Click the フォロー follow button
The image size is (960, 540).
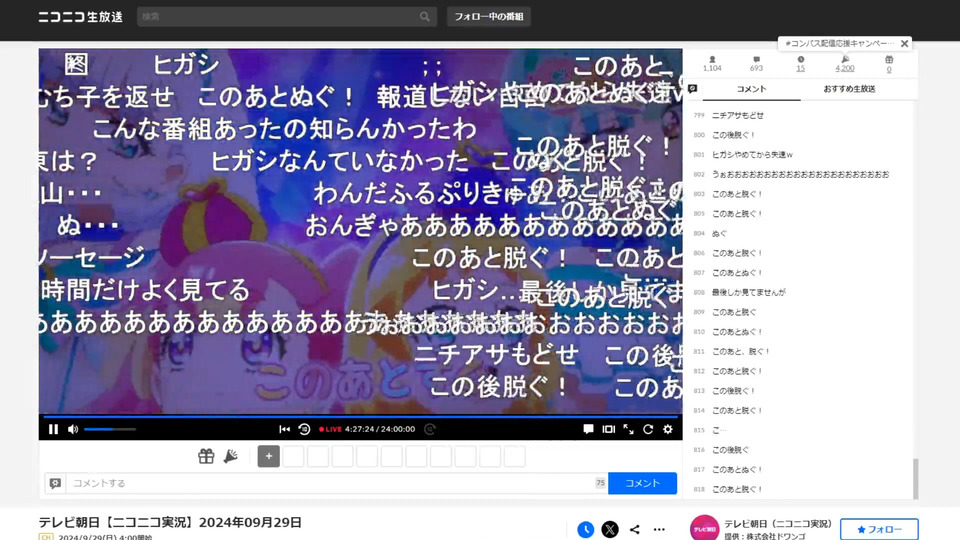pos(879,530)
